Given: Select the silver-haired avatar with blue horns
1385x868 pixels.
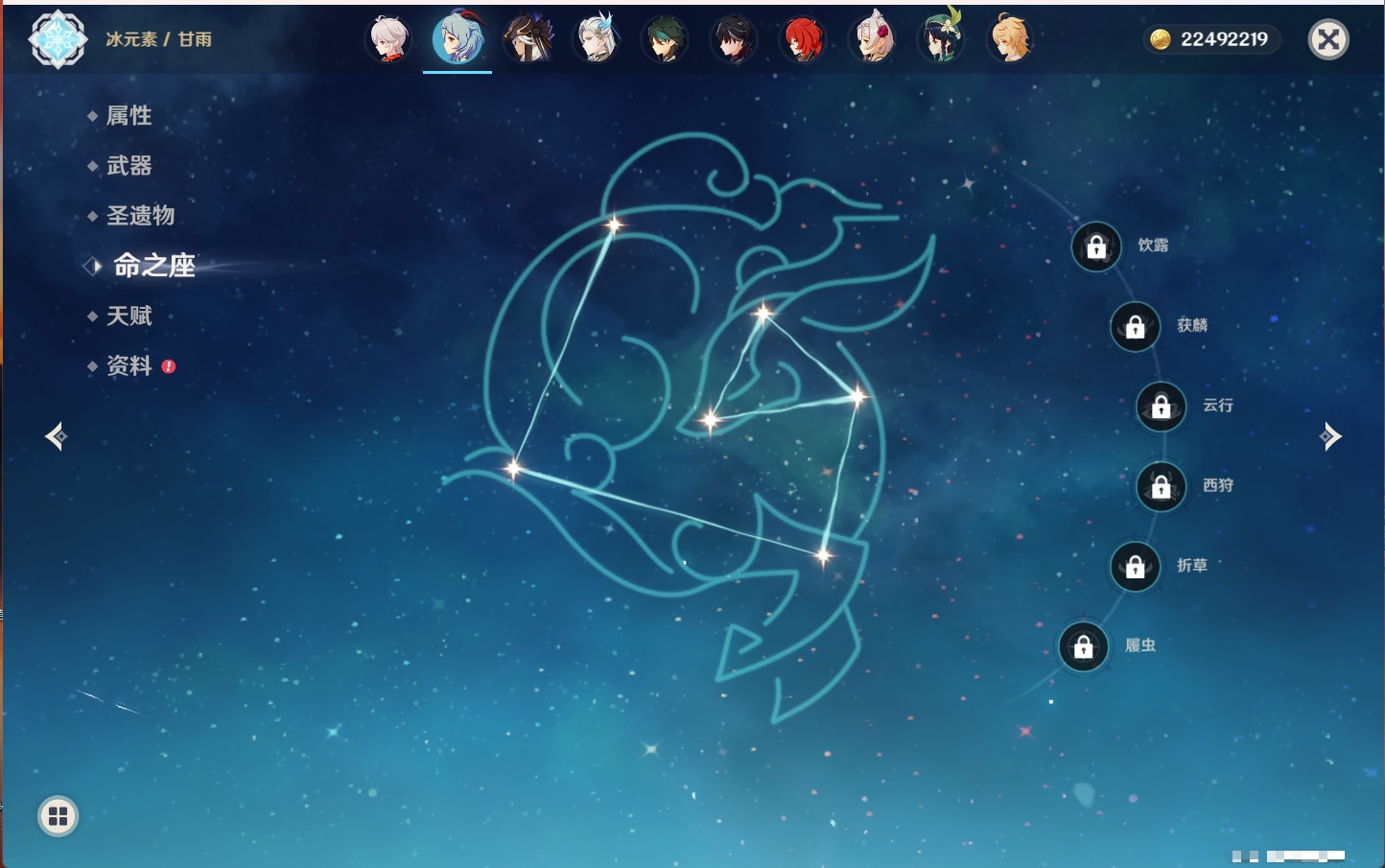Looking at the screenshot, I should (597, 39).
